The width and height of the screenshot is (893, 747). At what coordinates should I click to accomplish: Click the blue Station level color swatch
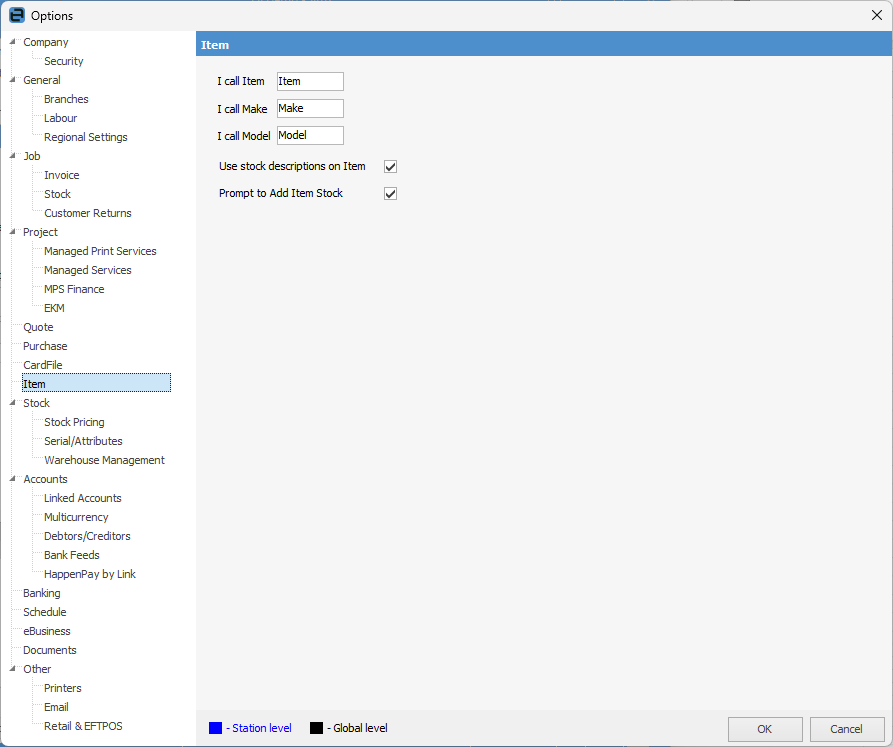(215, 728)
